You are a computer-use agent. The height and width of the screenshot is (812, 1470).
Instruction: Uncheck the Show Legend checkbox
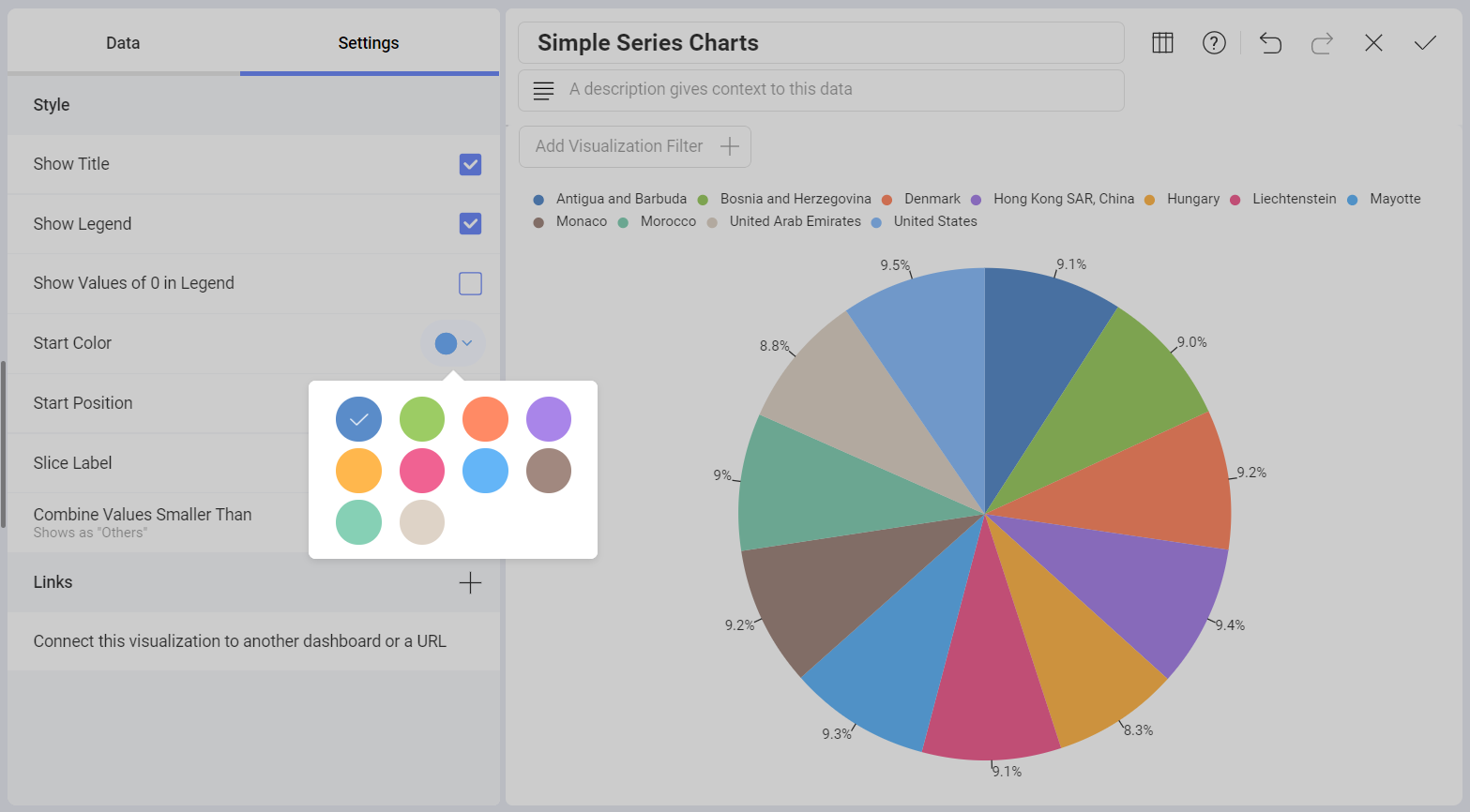(x=470, y=224)
